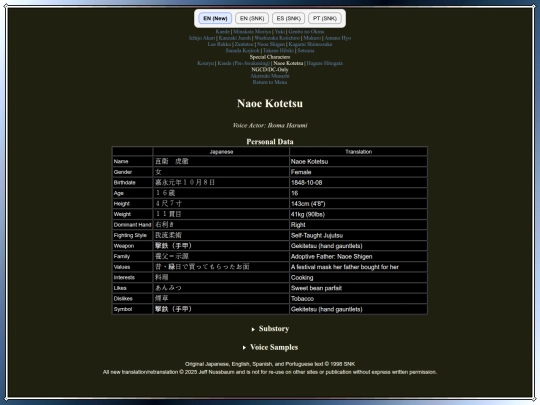The width and height of the screenshot is (540, 405).
Task: Expand the Voice Samples section
Action: [x=270, y=347]
